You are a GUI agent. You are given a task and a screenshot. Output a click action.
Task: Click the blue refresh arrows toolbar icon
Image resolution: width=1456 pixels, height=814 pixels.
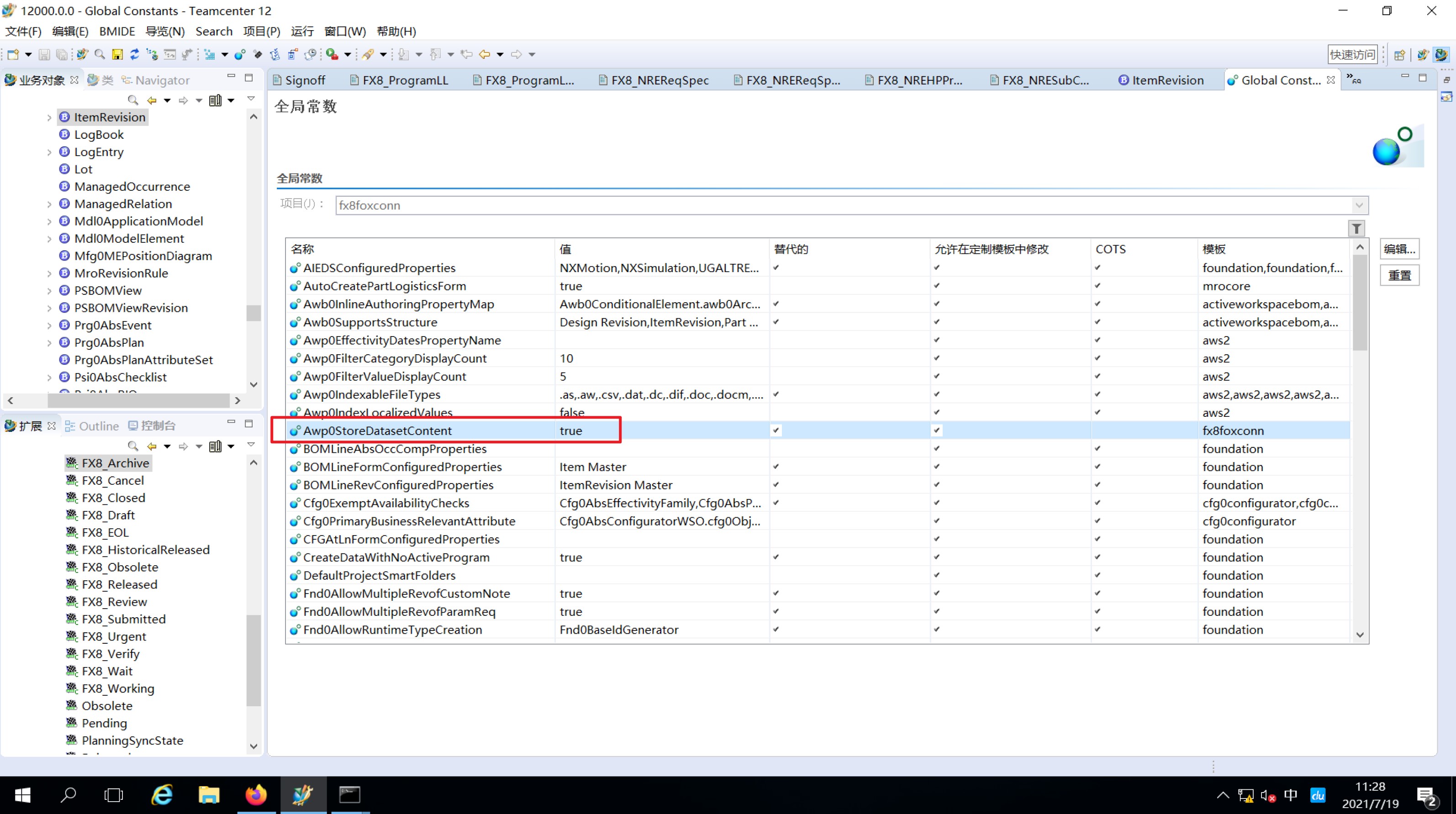[x=135, y=54]
